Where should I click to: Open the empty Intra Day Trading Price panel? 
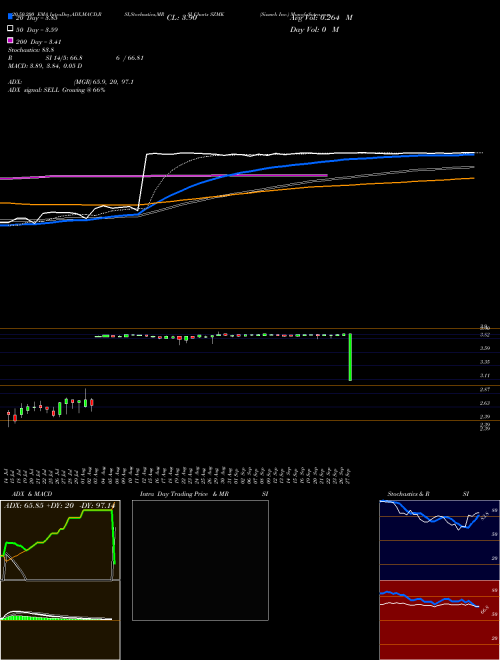[x=200, y=560]
